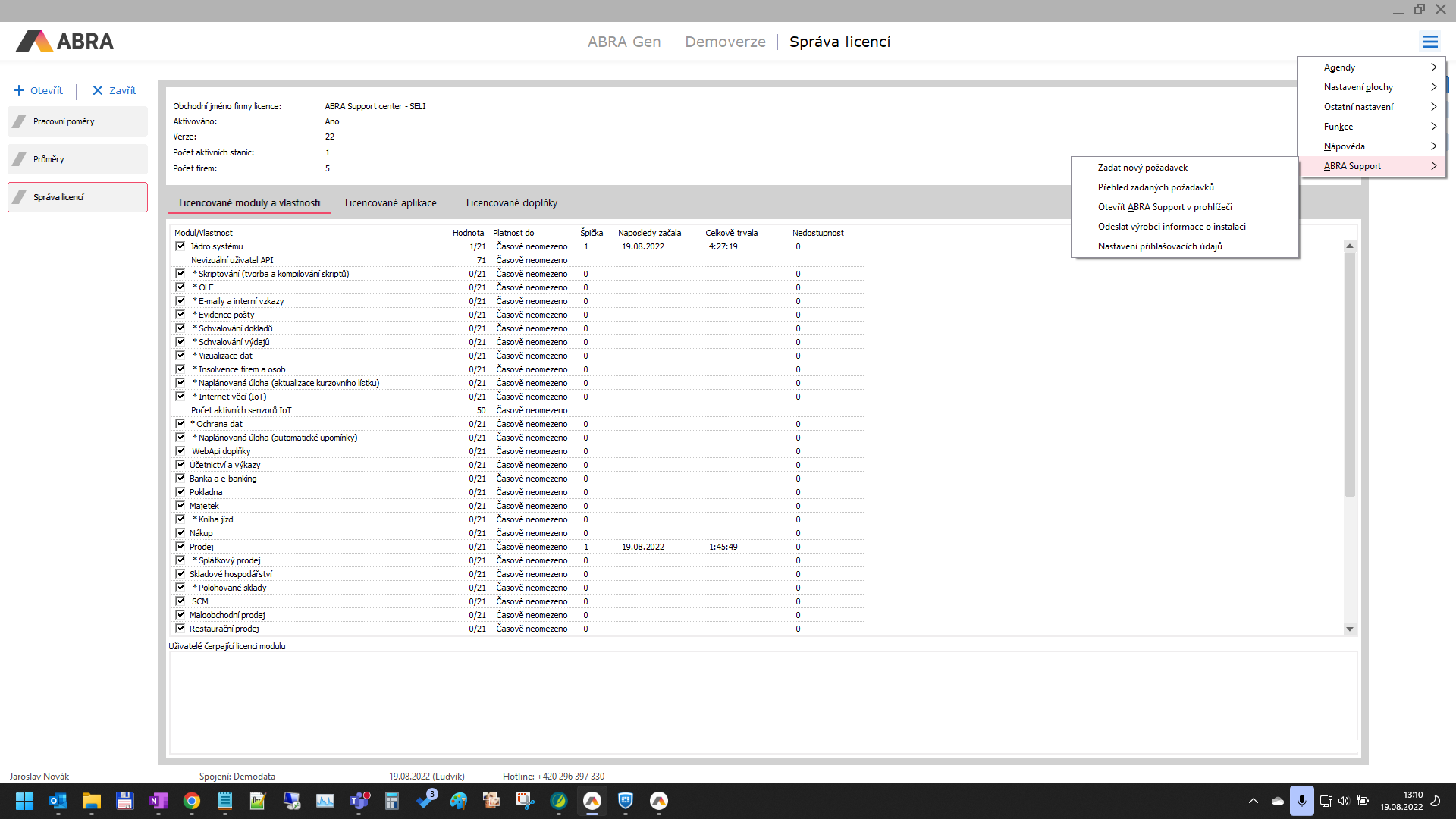Switch to Licencované aplikace tab
This screenshot has width=1456, height=819.
coord(391,202)
